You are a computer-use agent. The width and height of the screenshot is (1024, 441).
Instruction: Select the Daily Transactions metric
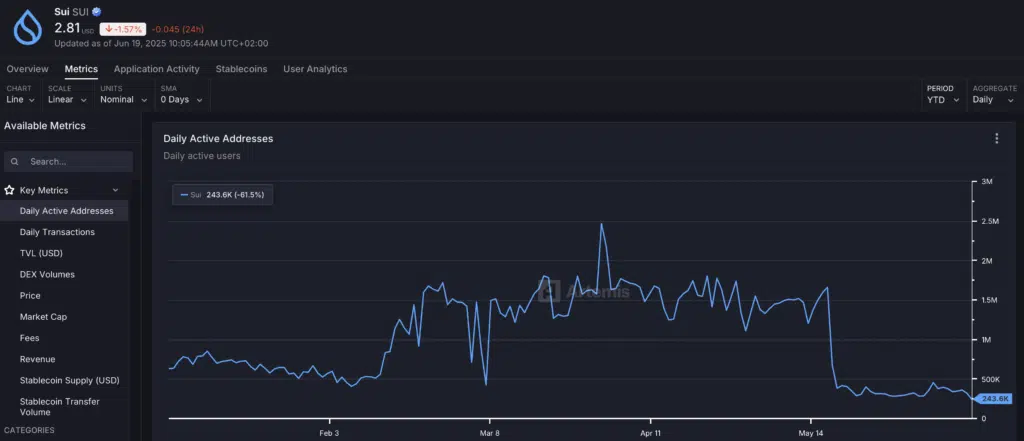(57, 232)
